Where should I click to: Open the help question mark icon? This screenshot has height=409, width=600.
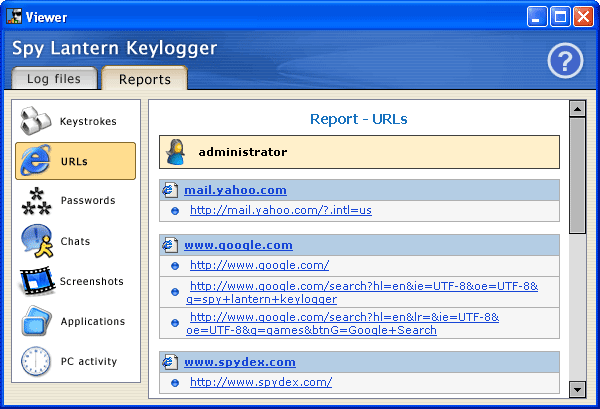point(565,60)
